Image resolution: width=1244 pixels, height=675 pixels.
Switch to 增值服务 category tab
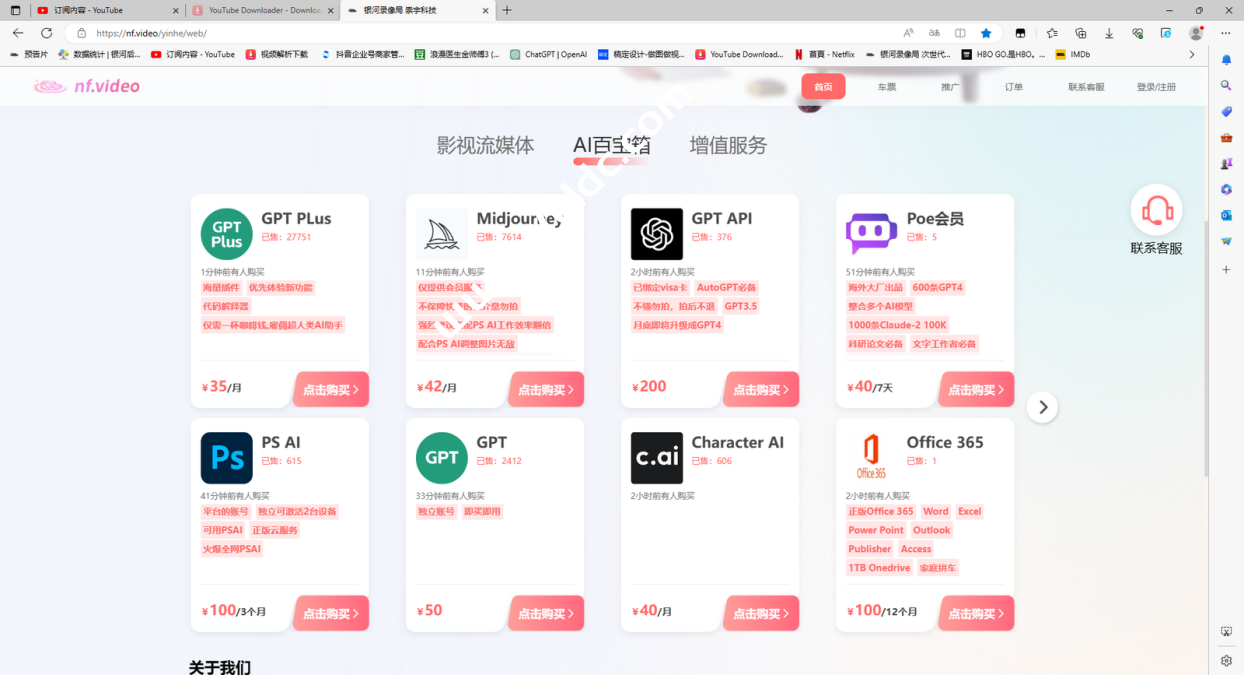[x=728, y=145]
